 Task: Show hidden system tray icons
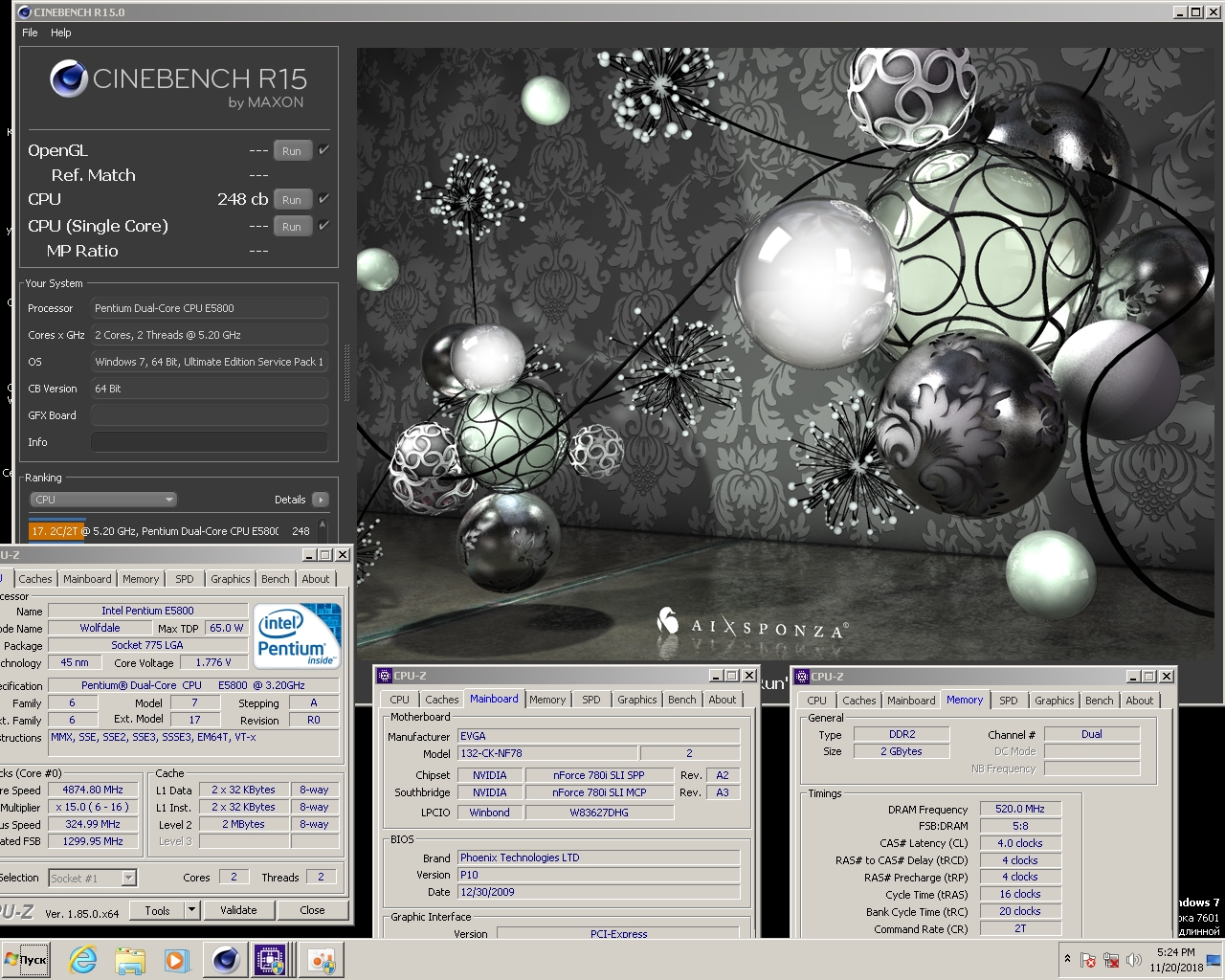tap(1067, 959)
